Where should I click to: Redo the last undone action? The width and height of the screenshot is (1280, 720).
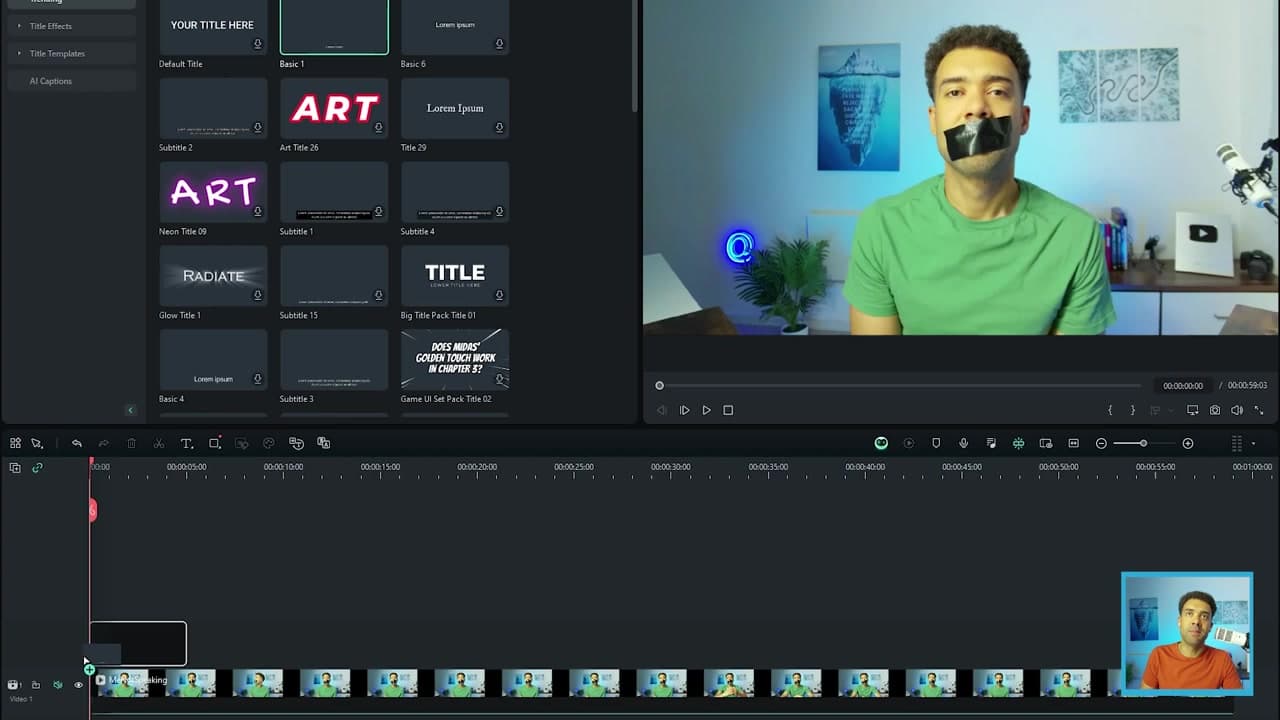[103, 443]
